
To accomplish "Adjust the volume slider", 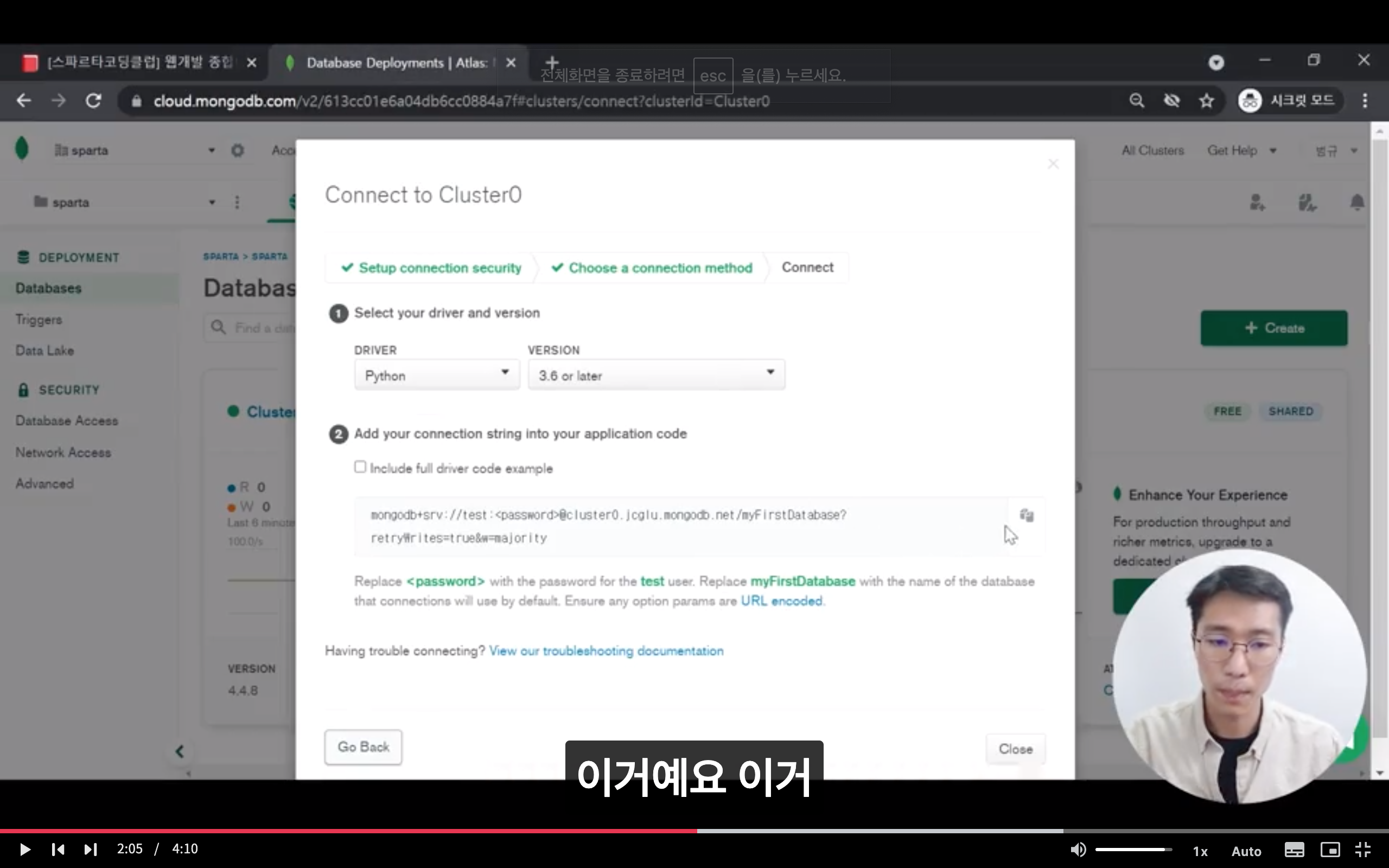I will click(1133, 850).
